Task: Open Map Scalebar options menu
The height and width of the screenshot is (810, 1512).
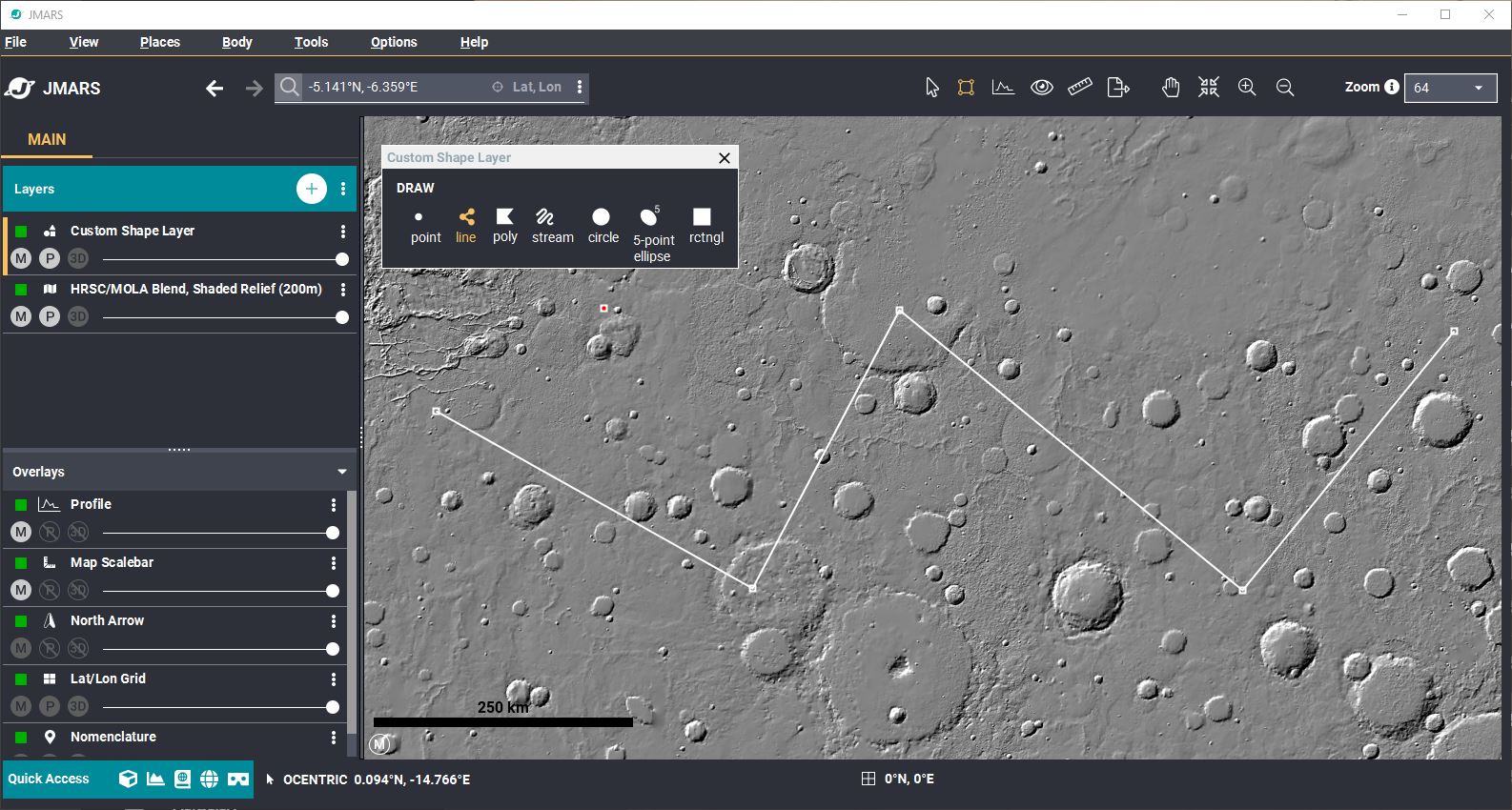Action: point(334,563)
